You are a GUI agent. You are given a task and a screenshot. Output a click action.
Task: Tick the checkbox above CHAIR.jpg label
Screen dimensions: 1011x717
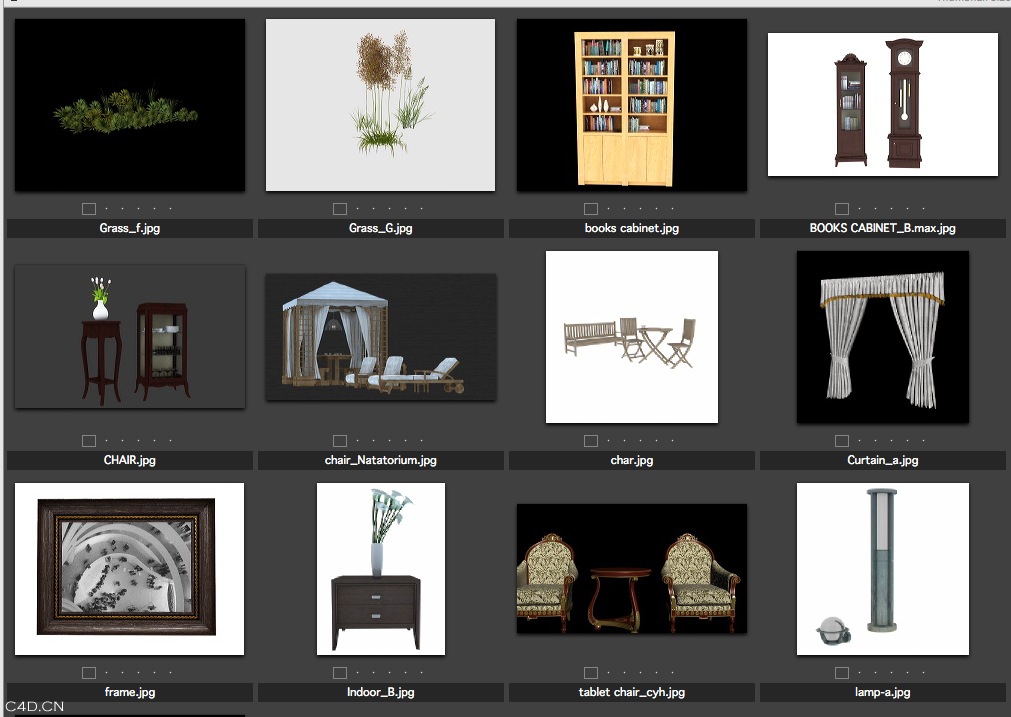pyautogui.click(x=89, y=441)
